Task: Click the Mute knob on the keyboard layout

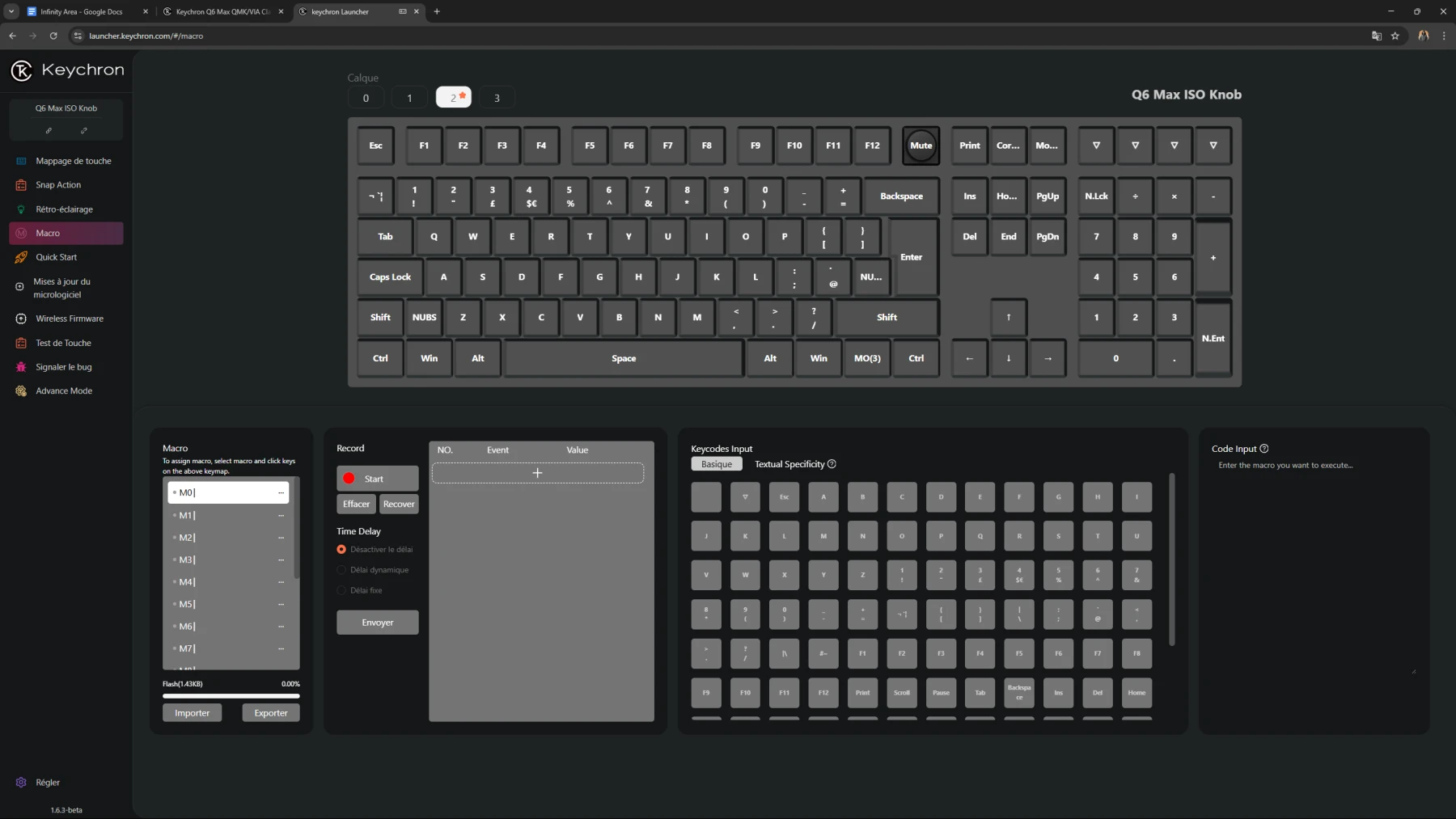Action: (x=921, y=146)
